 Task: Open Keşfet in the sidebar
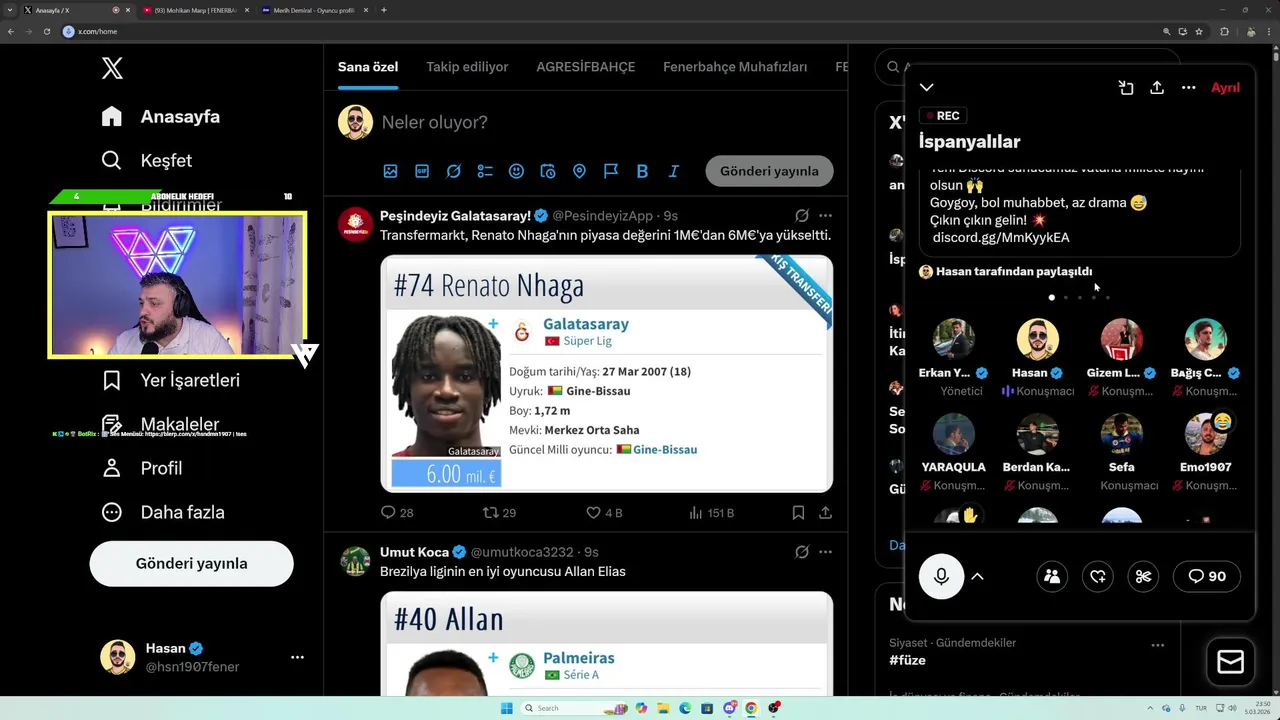coord(146,160)
